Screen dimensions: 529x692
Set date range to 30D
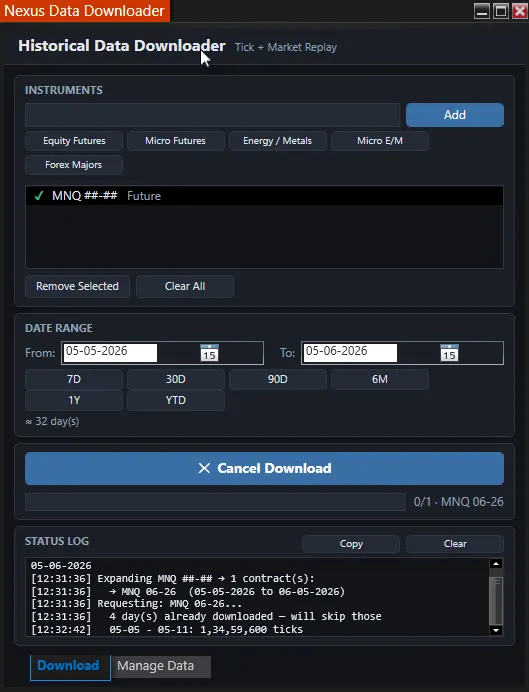tap(176, 380)
